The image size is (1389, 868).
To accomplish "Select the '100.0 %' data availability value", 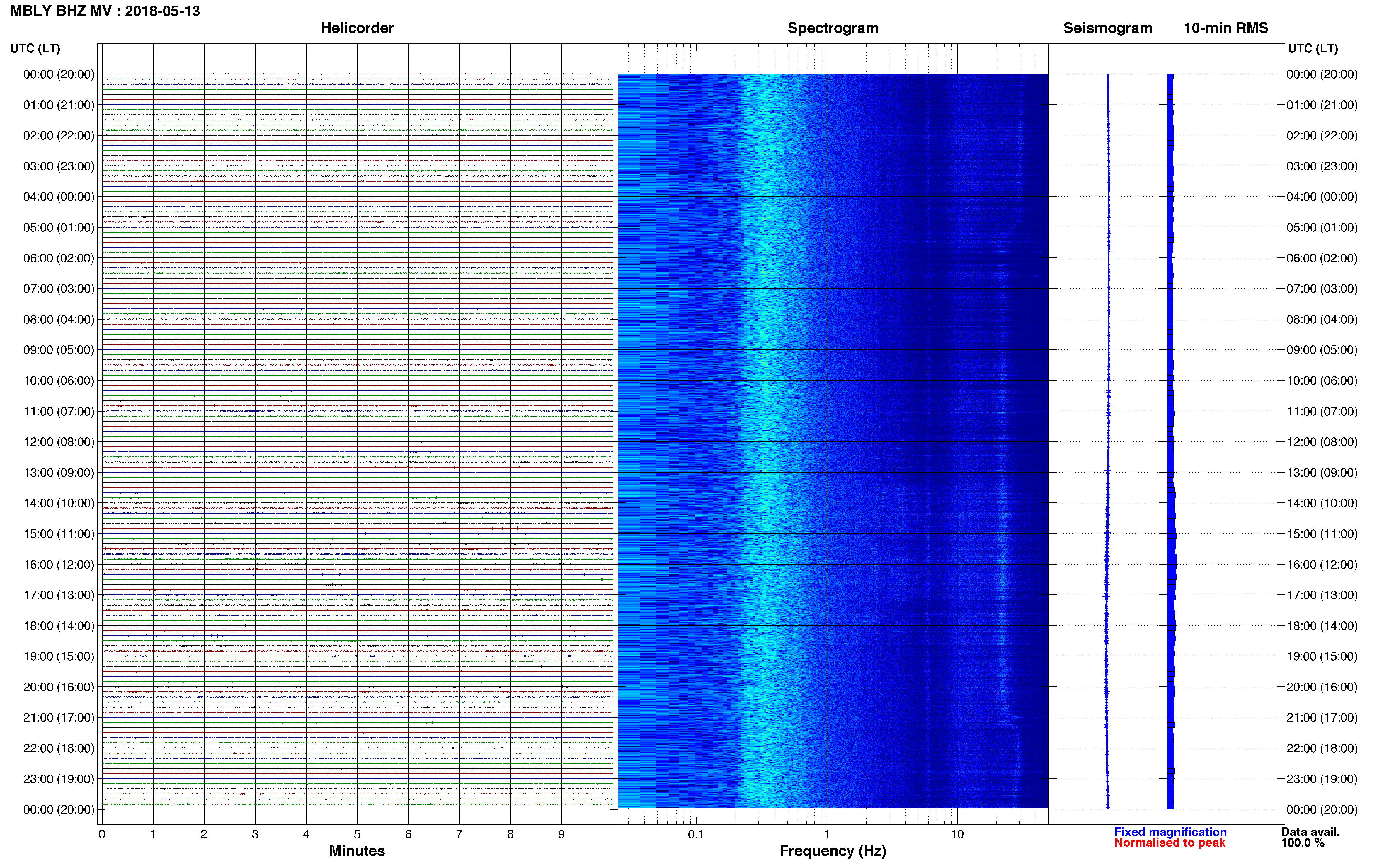I will (x=1303, y=843).
